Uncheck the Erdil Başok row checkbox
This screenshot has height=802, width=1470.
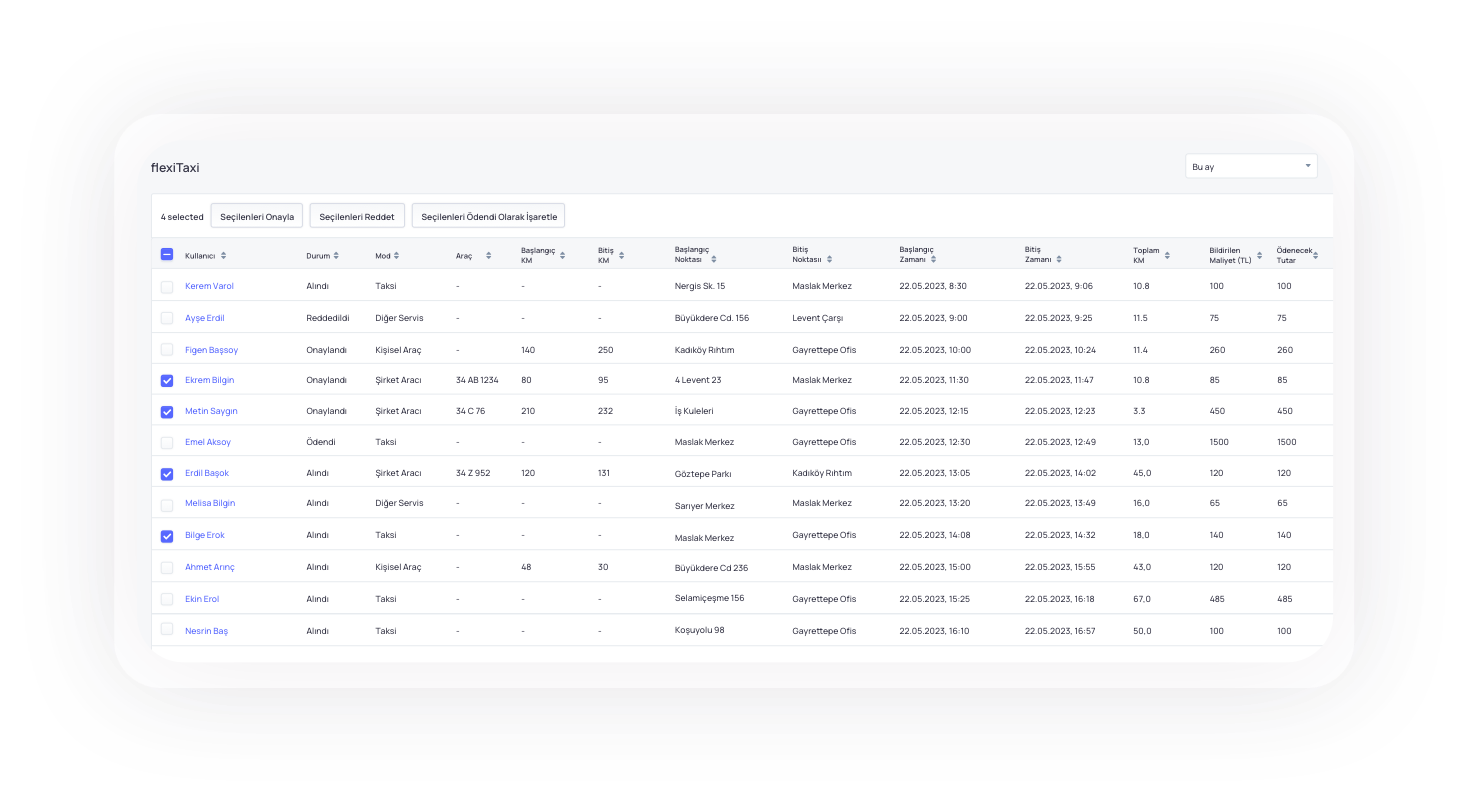click(x=167, y=474)
